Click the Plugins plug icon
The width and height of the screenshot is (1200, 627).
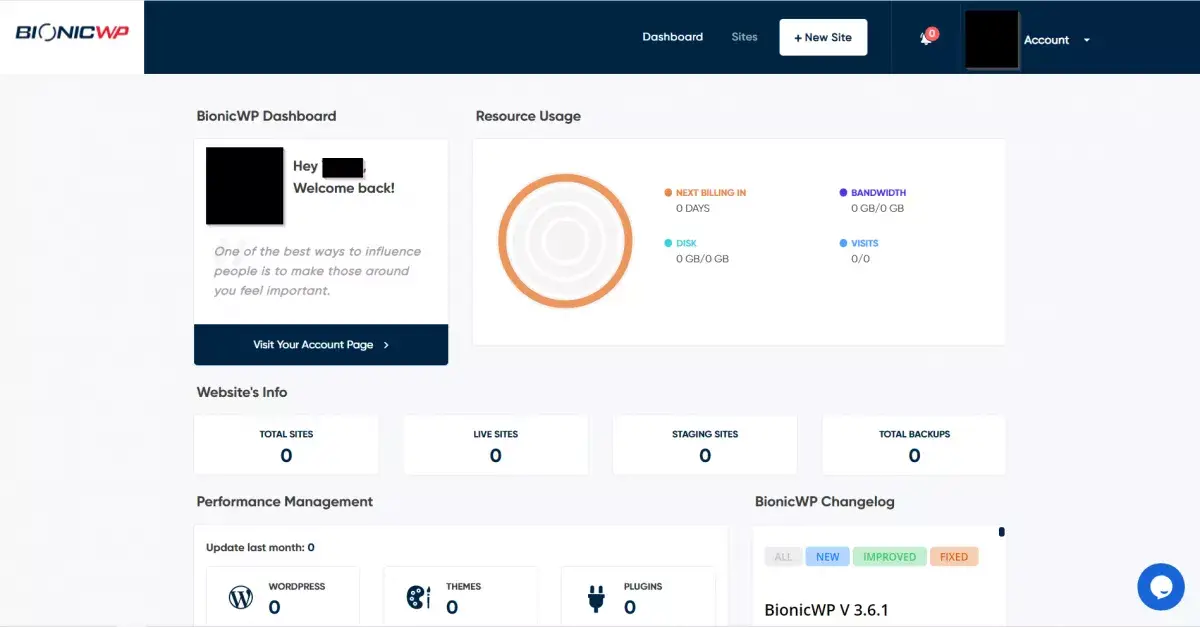coord(596,598)
